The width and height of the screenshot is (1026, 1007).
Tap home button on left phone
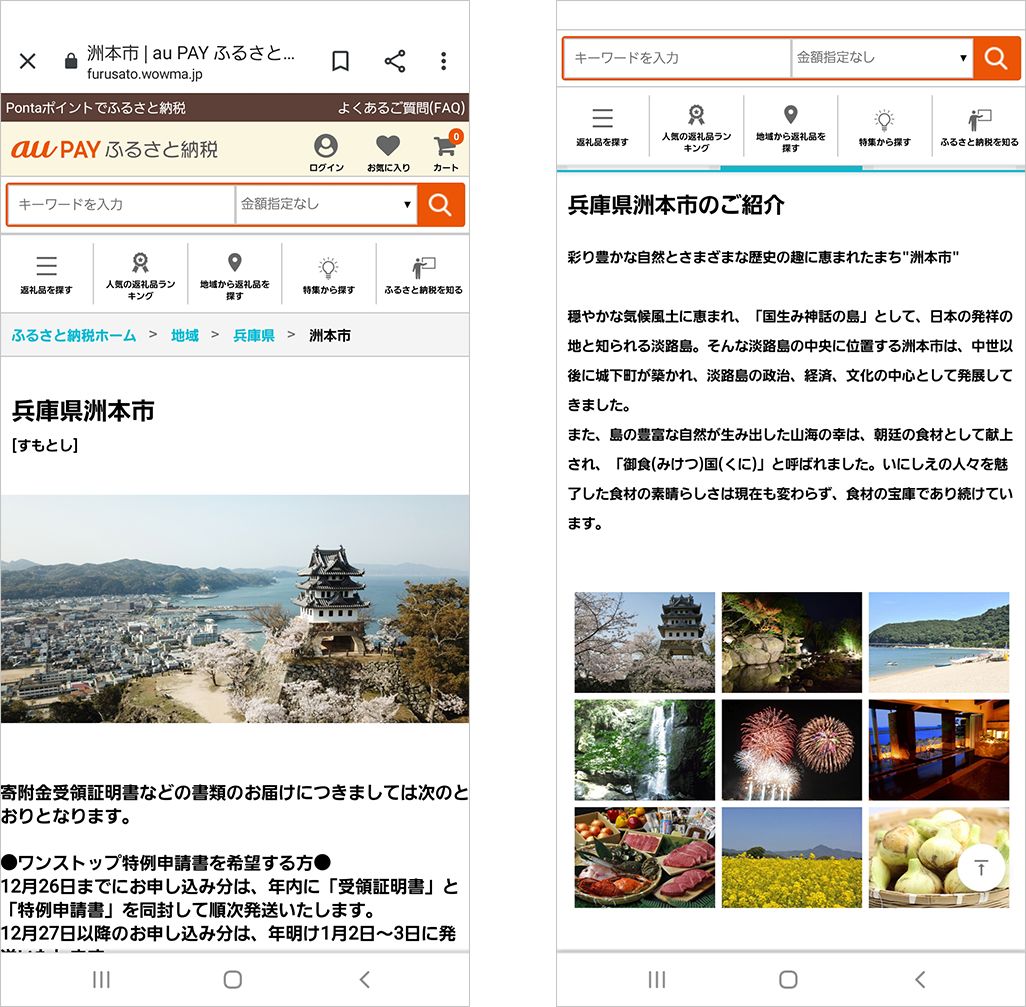click(232, 979)
